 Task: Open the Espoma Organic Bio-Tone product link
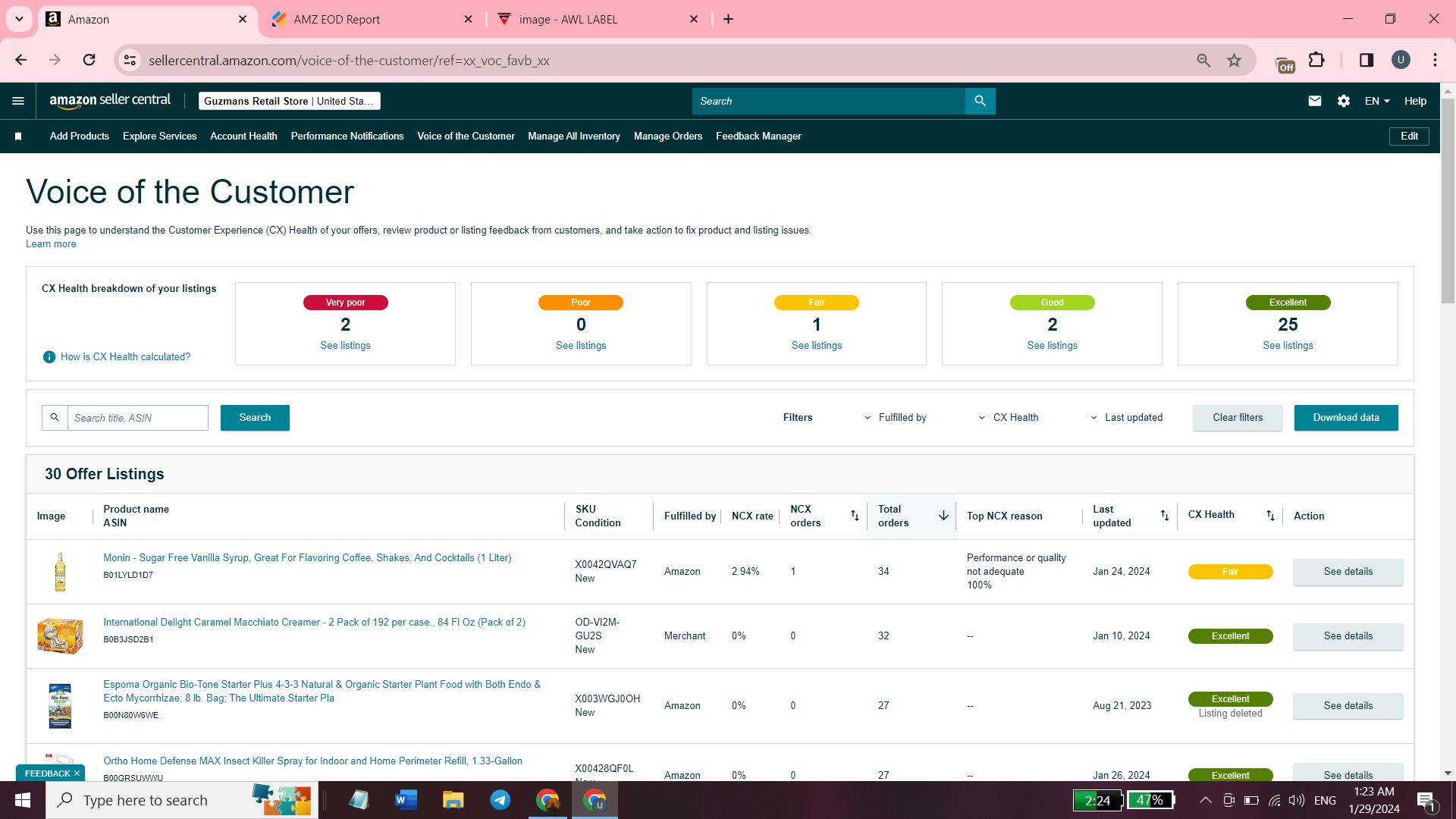pyautogui.click(x=322, y=692)
